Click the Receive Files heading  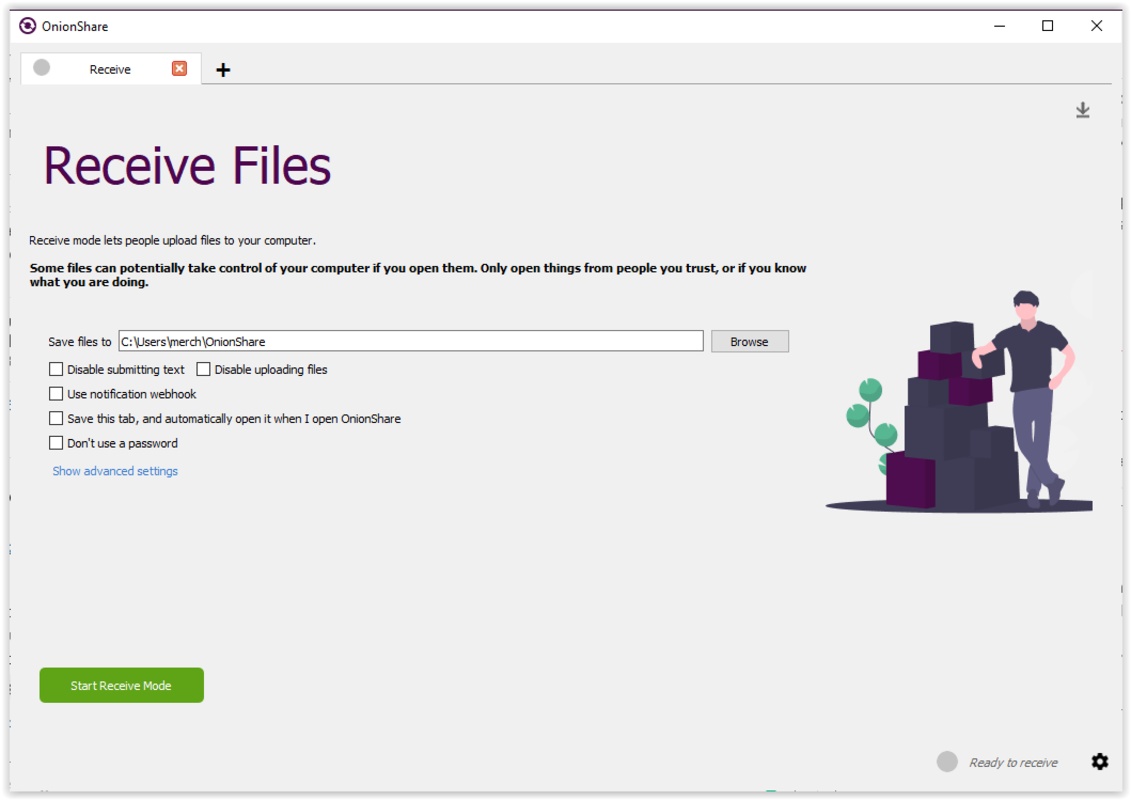[187, 166]
